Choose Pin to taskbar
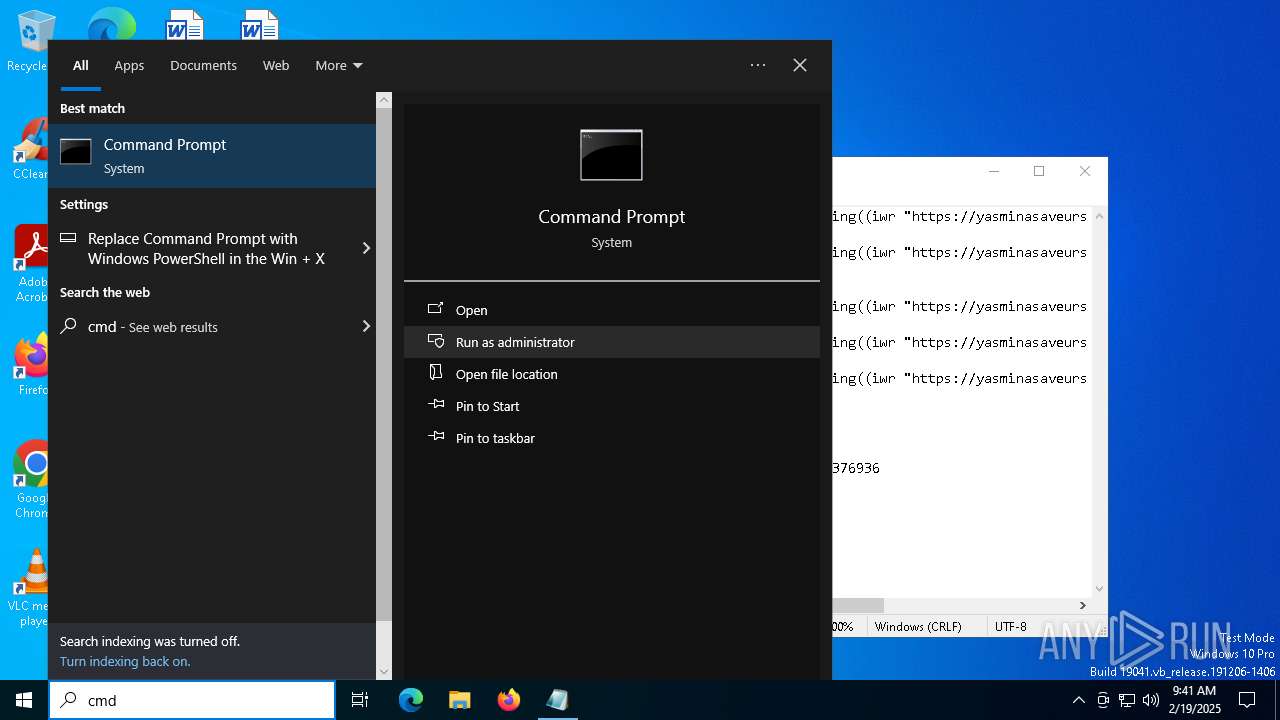Screen dimensions: 1280x720 click(612, 438)
